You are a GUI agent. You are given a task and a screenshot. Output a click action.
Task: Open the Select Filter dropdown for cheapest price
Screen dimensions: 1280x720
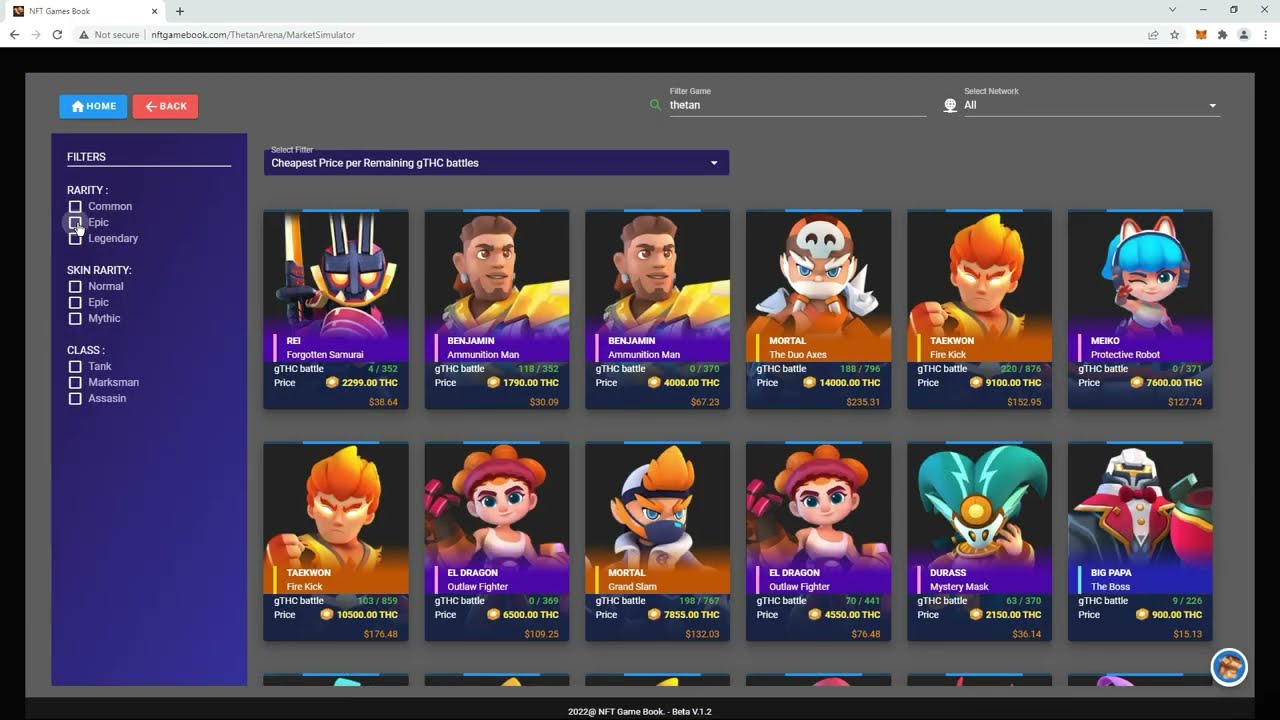[496, 162]
